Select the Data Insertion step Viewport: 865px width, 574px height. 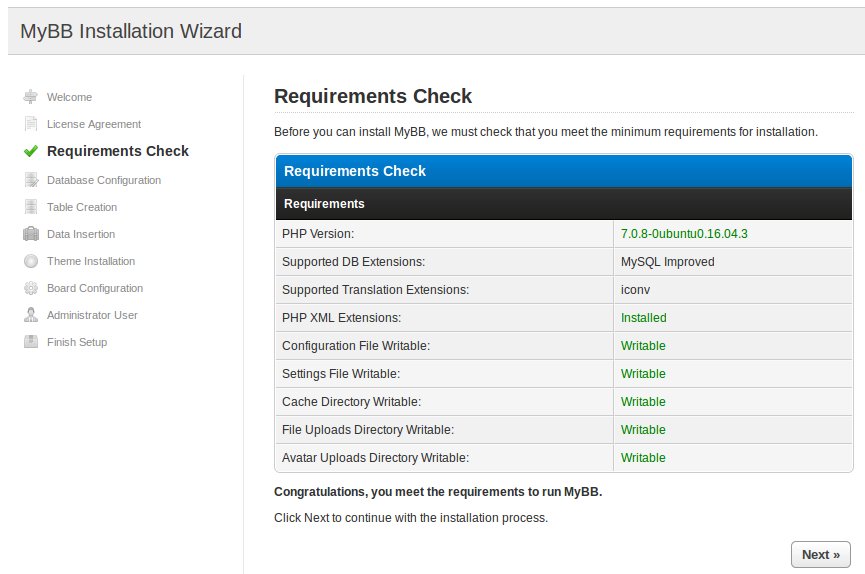(81, 235)
